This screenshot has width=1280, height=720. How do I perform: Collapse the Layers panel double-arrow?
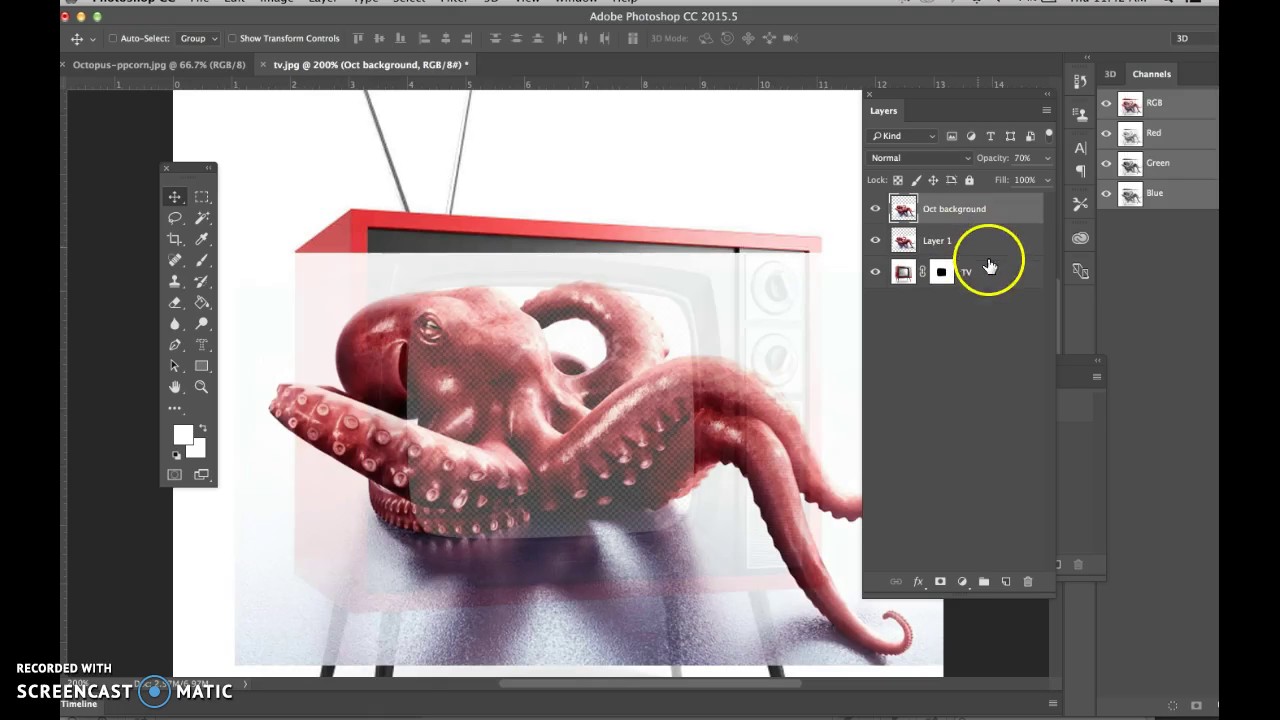pyautogui.click(x=1047, y=95)
